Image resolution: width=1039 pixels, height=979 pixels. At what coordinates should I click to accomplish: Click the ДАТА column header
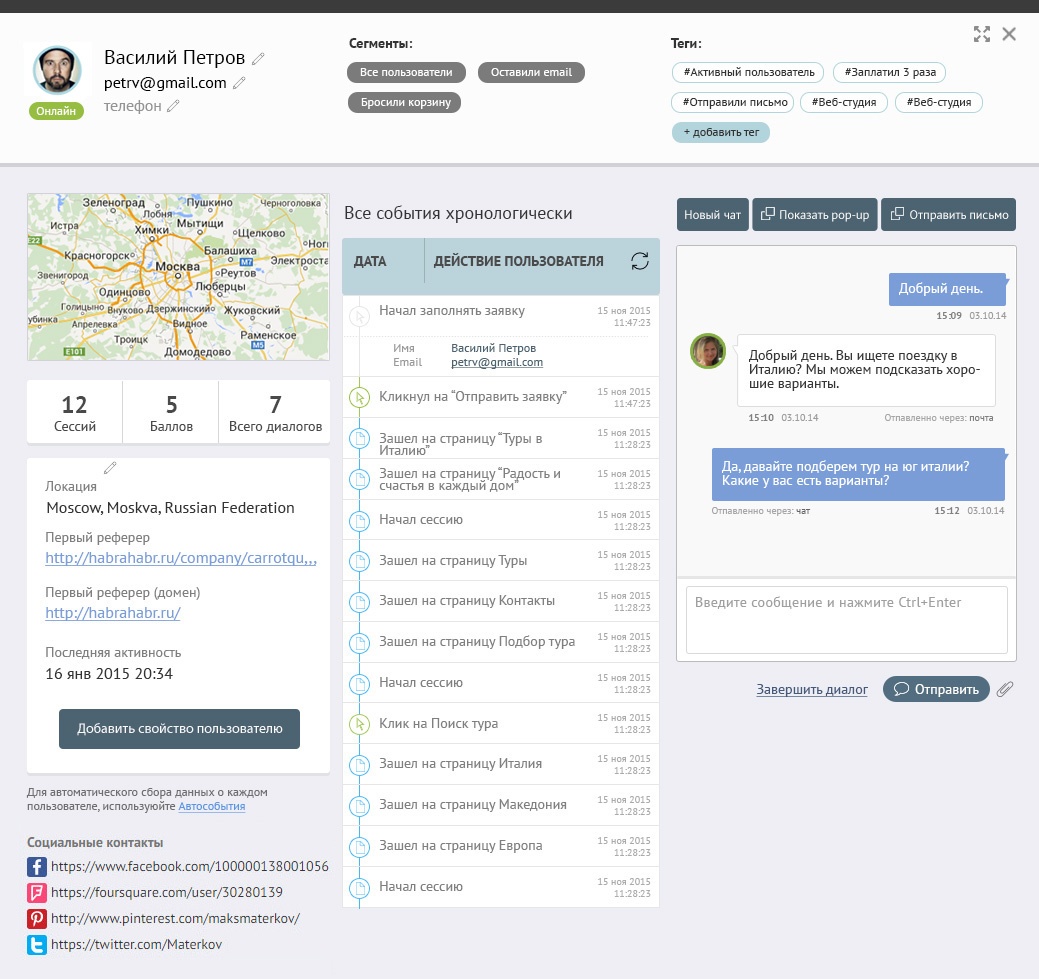[370, 261]
